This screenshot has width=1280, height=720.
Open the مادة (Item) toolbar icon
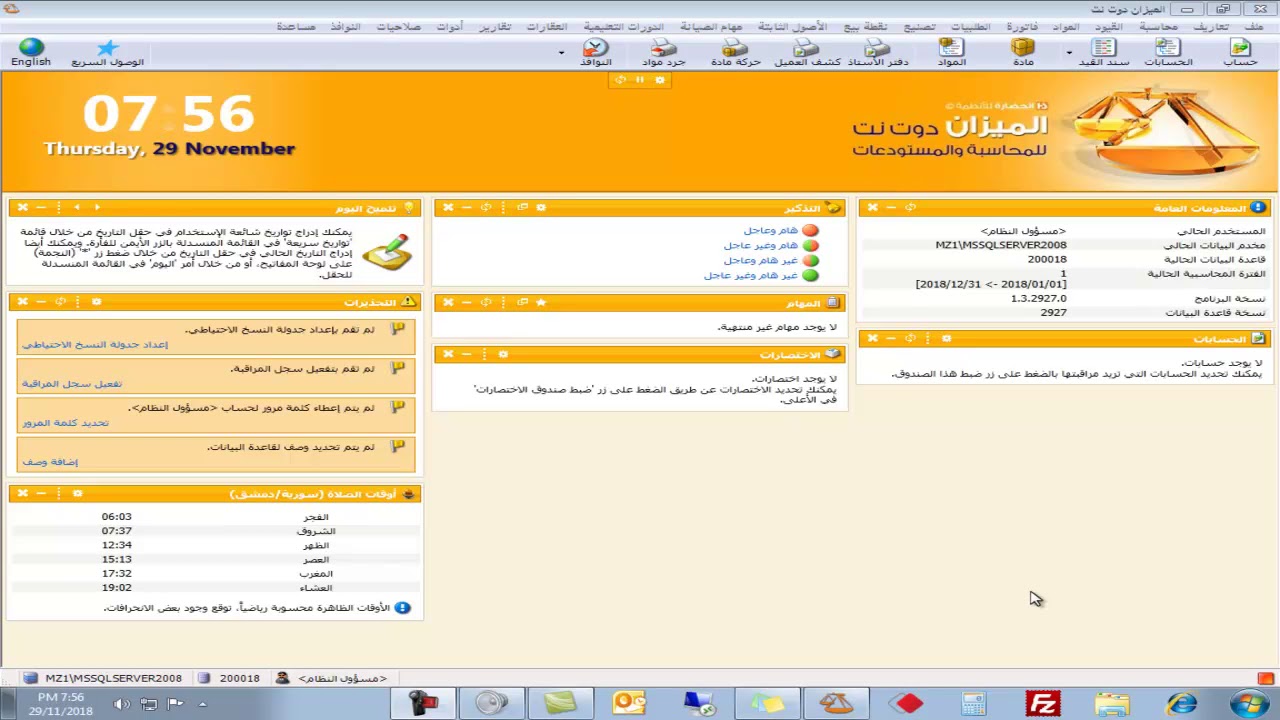[1023, 52]
